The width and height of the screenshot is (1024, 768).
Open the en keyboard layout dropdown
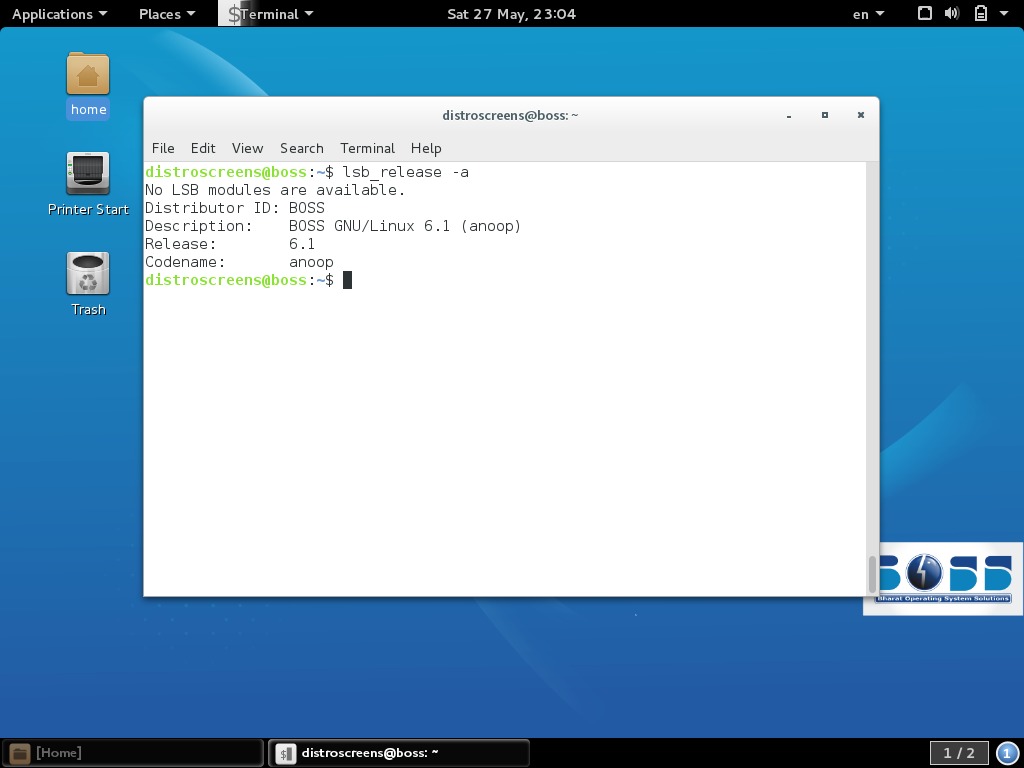[x=866, y=13]
